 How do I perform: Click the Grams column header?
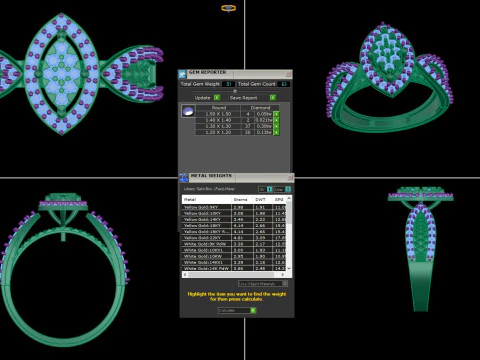(241, 199)
